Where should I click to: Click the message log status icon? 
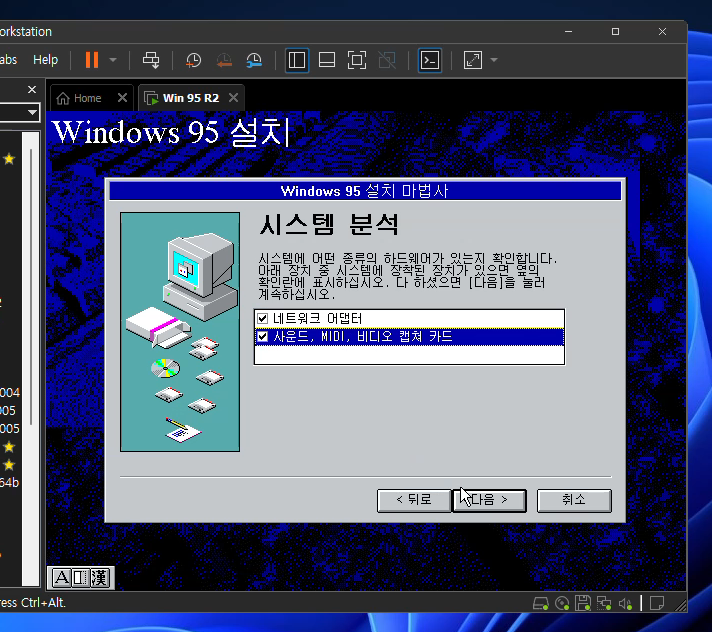[x=657, y=603]
